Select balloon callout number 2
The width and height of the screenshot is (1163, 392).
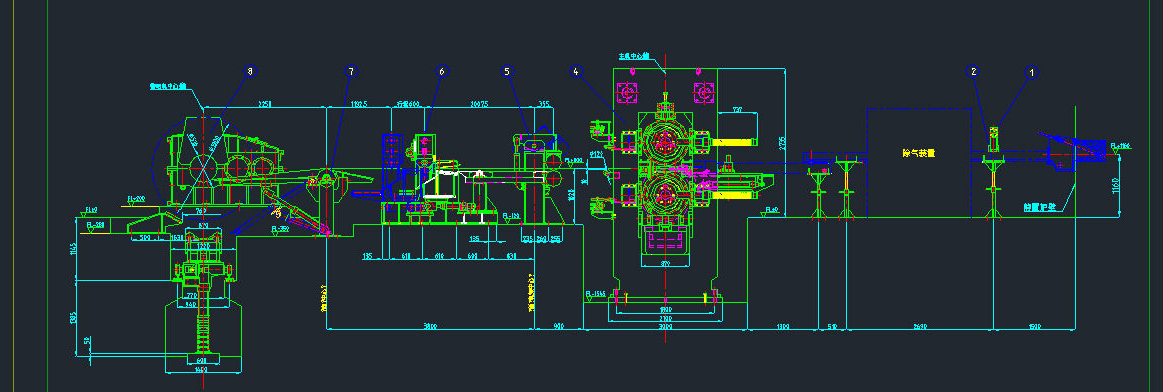974,72
